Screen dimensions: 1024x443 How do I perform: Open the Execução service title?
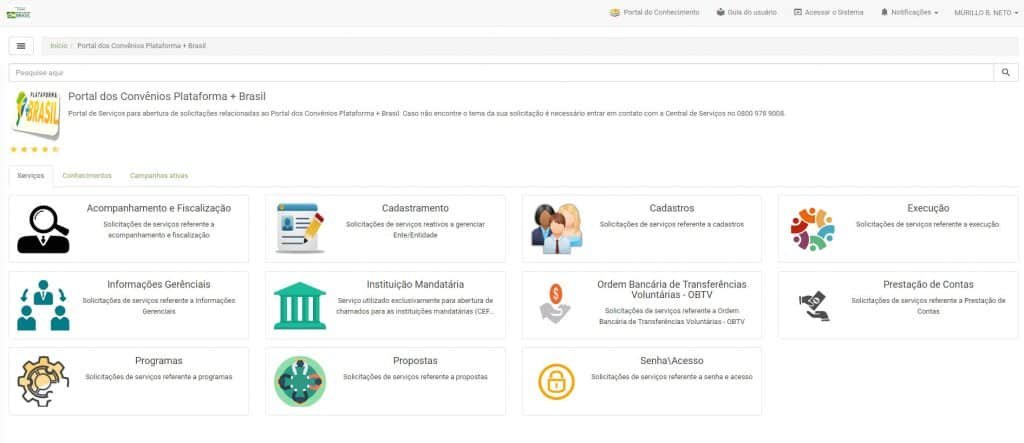[928, 208]
